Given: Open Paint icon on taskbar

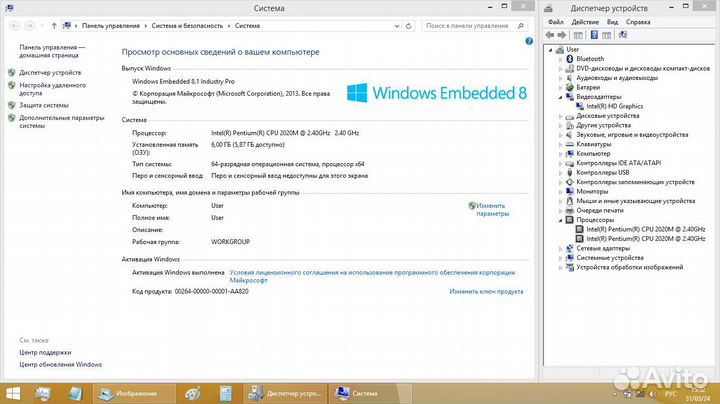Looking at the screenshot, I should [x=192, y=394].
